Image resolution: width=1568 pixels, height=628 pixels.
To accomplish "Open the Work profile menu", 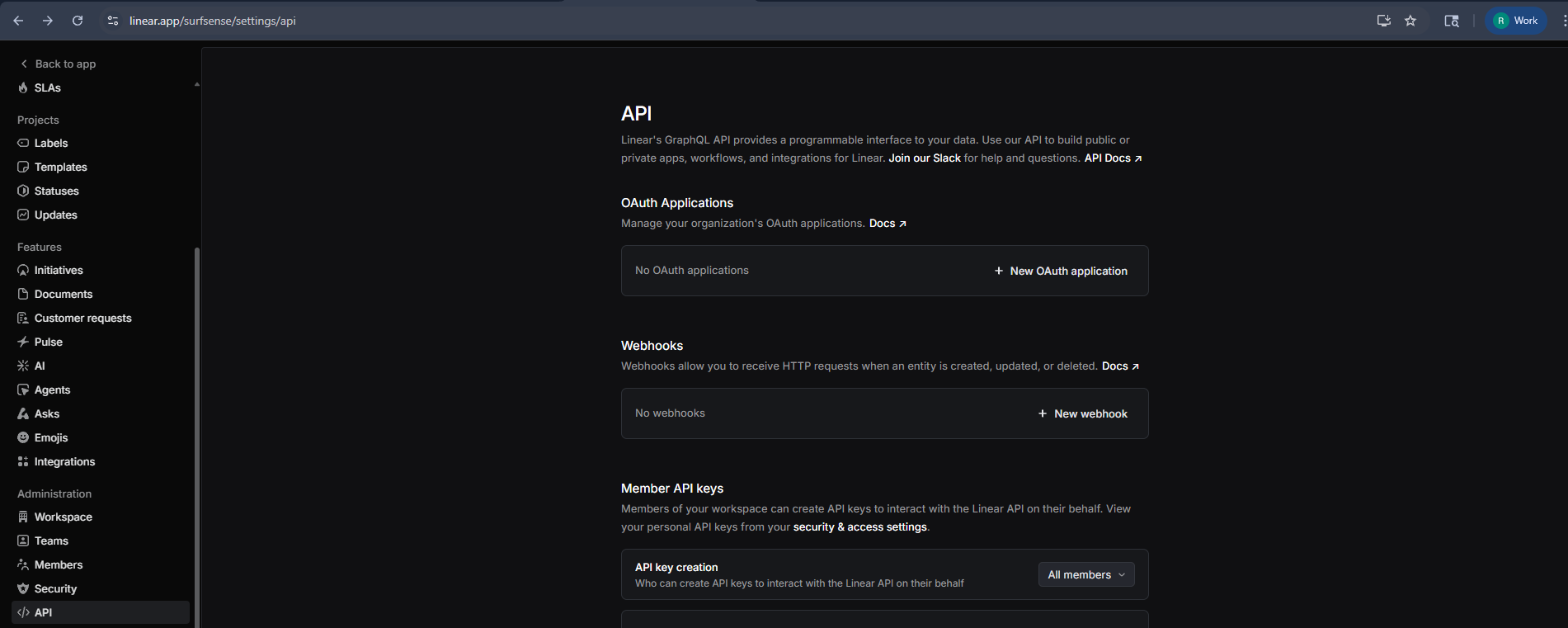I will (1516, 21).
